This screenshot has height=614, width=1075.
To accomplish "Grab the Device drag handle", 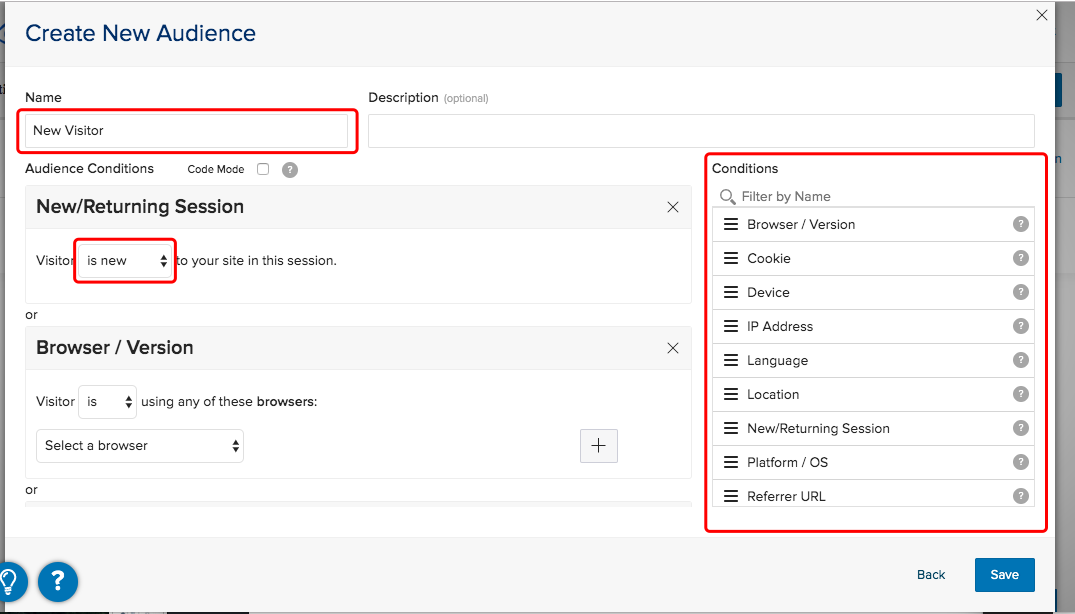I will [x=731, y=292].
